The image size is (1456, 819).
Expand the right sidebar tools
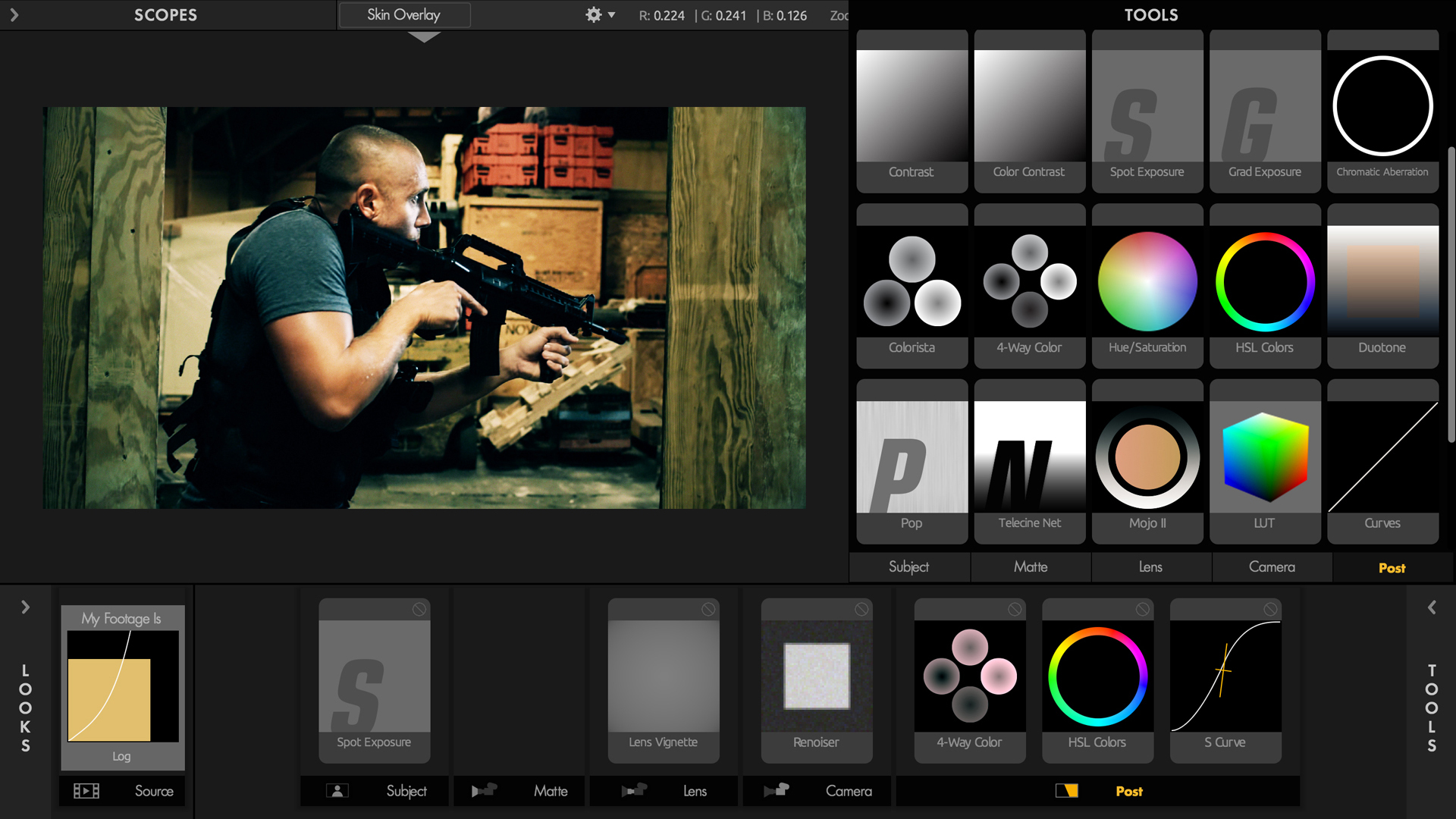[1432, 607]
